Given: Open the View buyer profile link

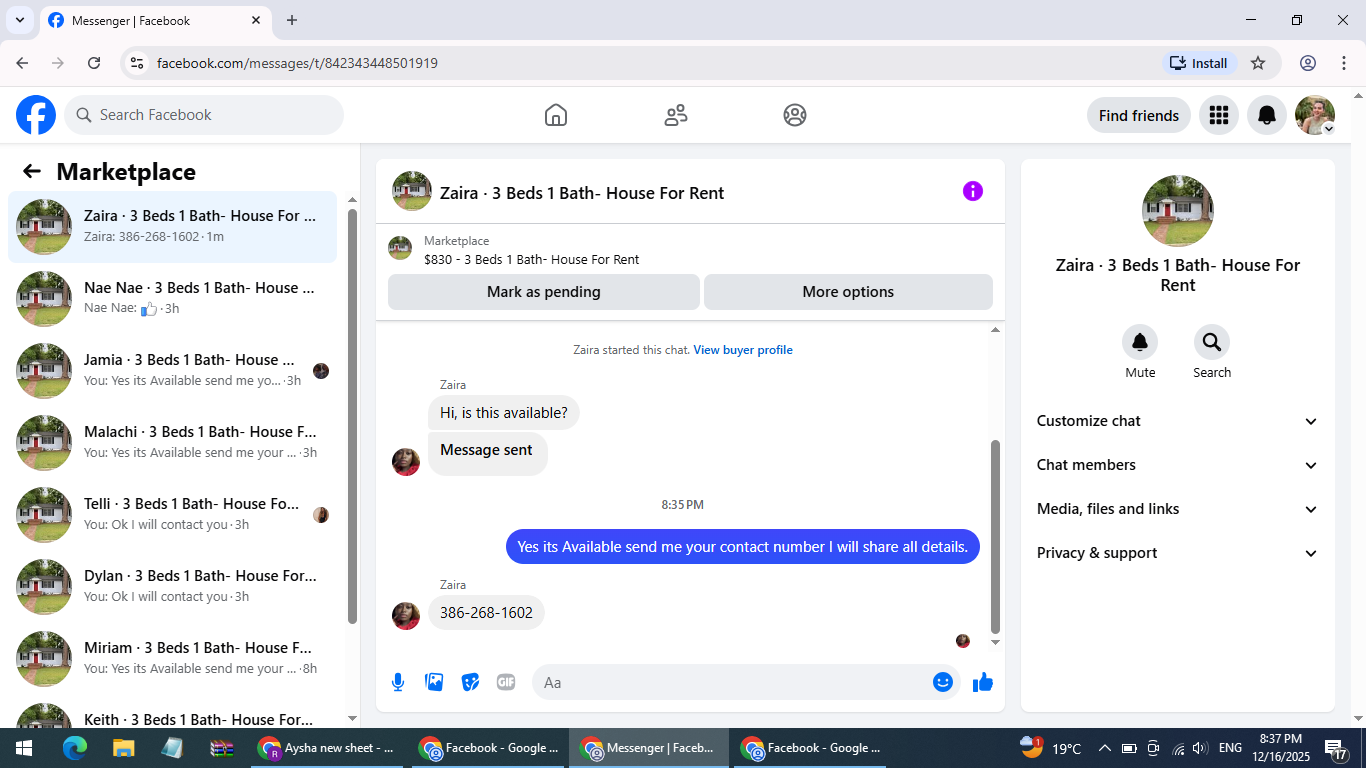Looking at the screenshot, I should pyautogui.click(x=743, y=350).
